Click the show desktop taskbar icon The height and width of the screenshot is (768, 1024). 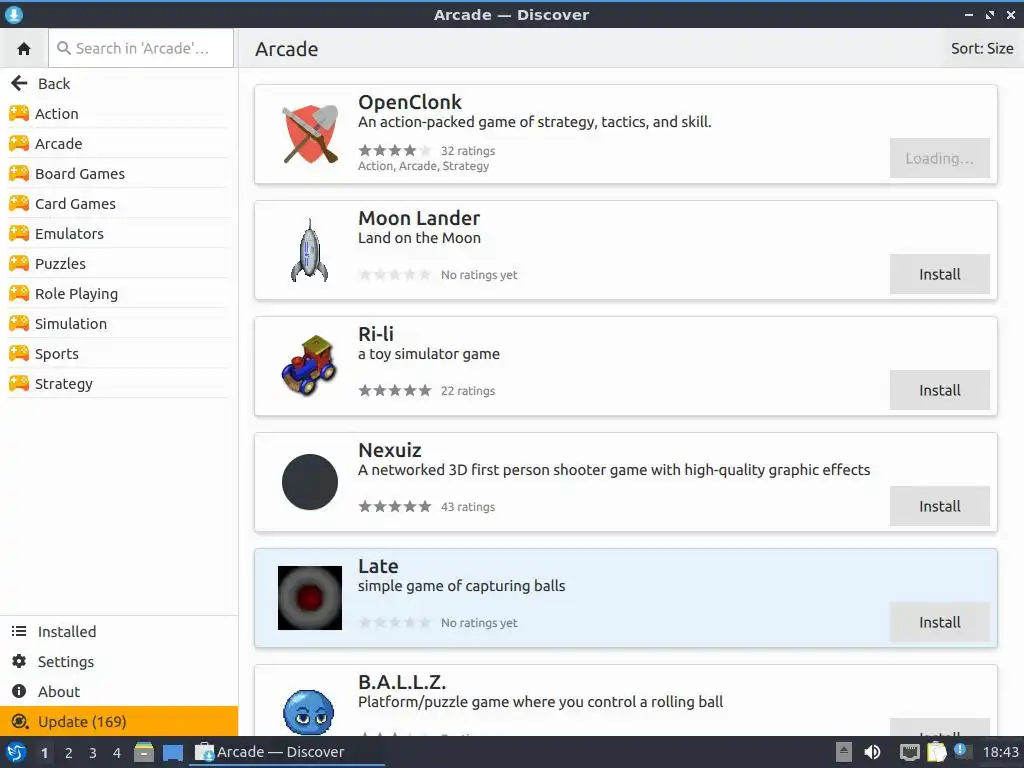point(173,753)
